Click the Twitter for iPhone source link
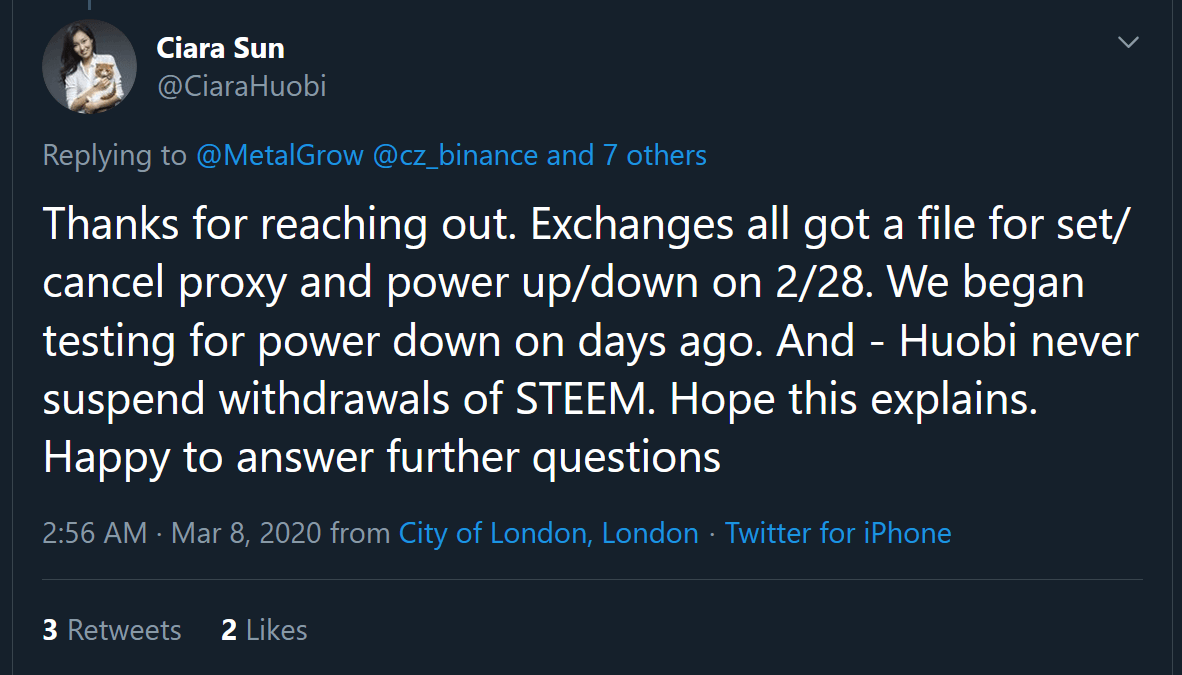 (838, 533)
